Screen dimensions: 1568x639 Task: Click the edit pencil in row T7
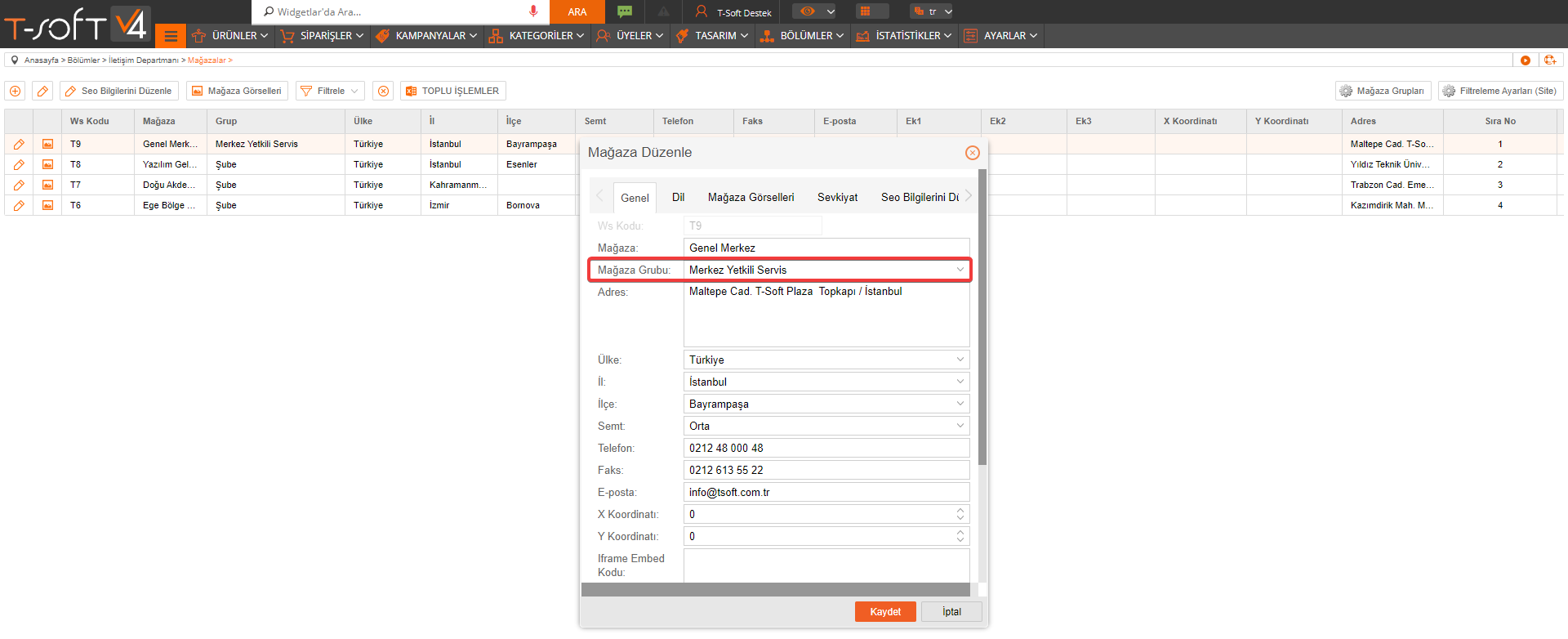(x=19, y=185)
